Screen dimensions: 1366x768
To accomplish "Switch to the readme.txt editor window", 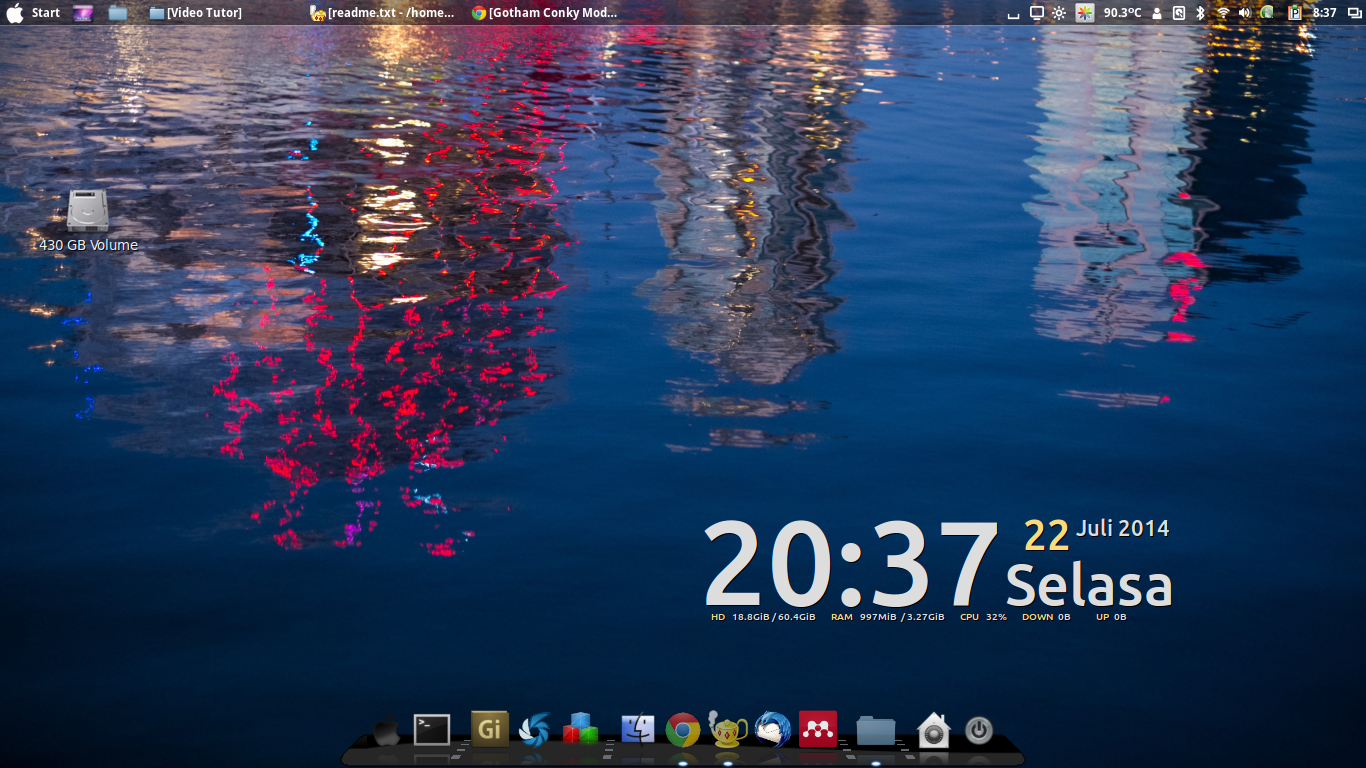I will pyautogui.click(x=382, y=13).
